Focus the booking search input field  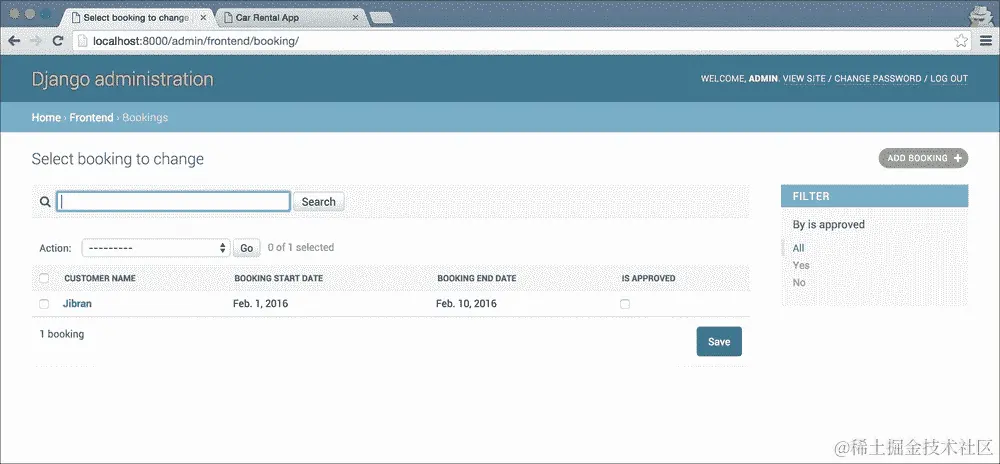(x=173, y=201)
